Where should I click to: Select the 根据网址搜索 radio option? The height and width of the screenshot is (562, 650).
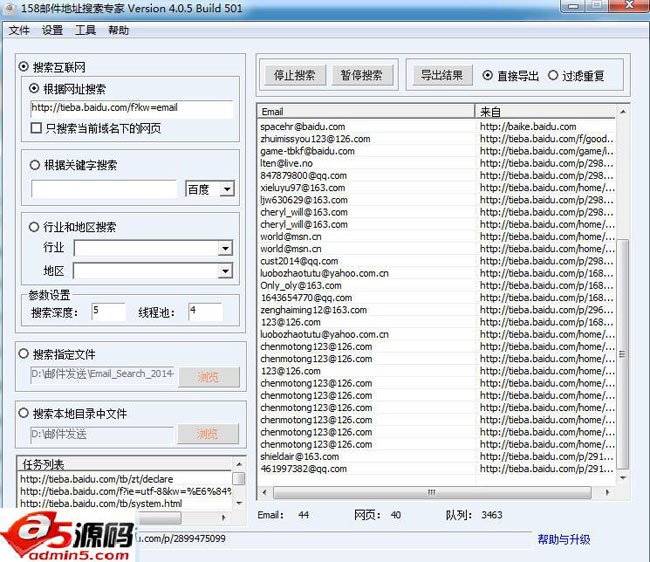(34, 88)
